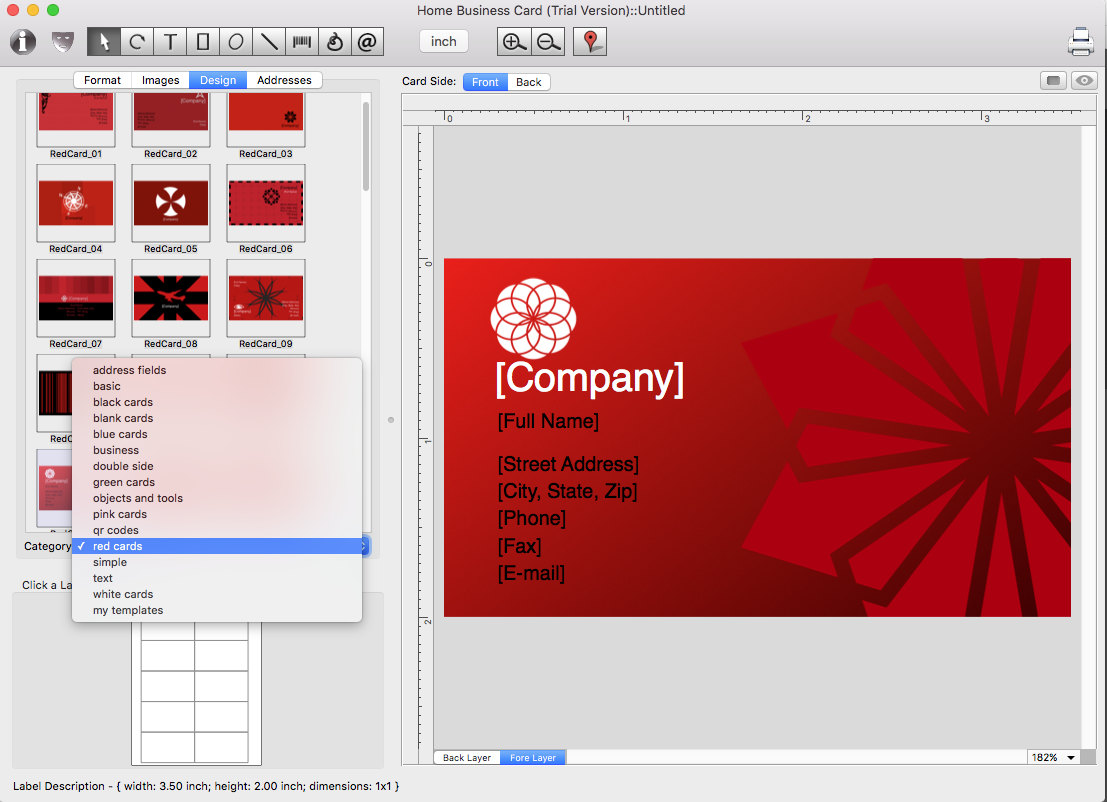Click the inch unit button
Image resolution: width=1107 pixels, height=802 pixels.
[x=443, y=42]
